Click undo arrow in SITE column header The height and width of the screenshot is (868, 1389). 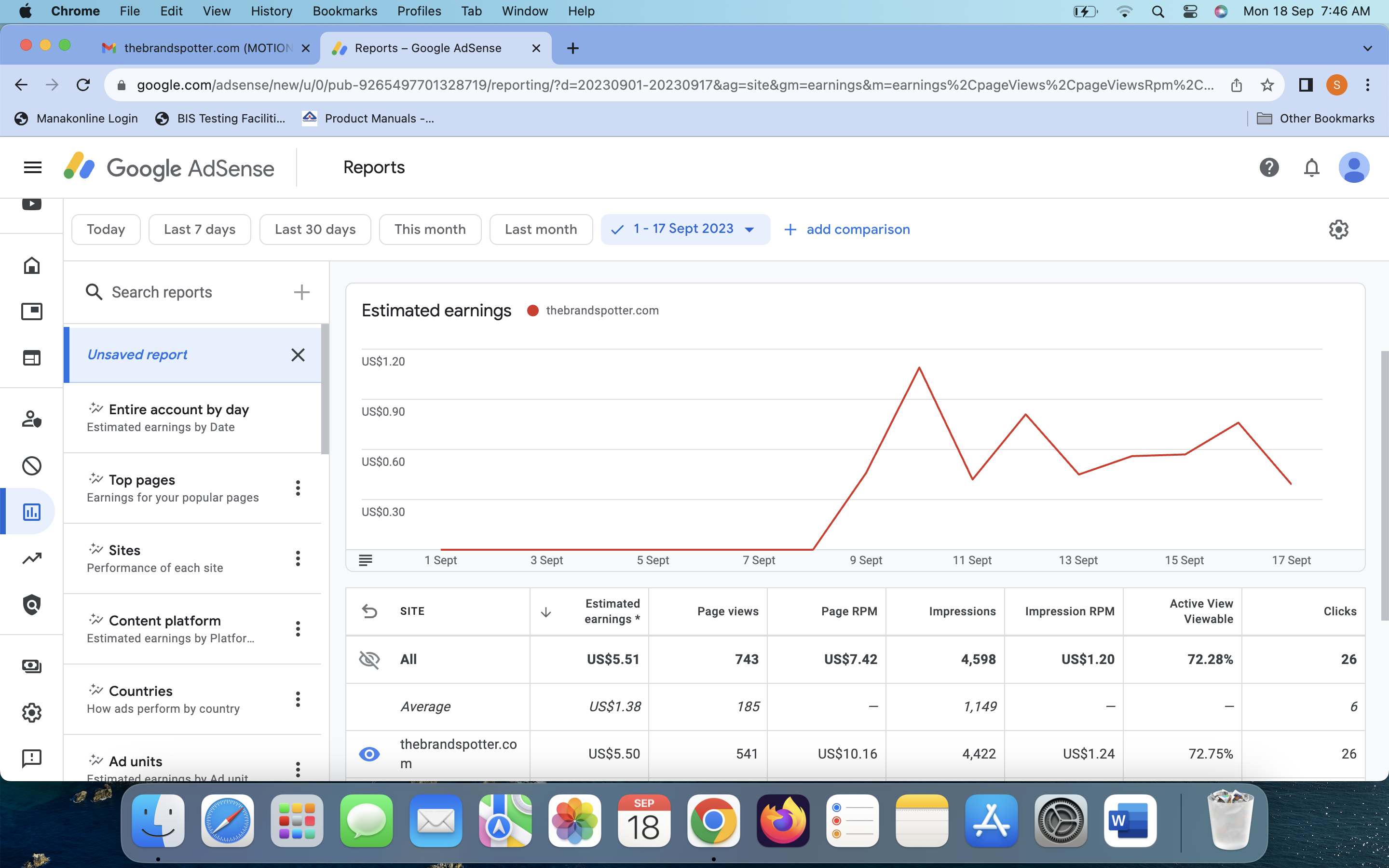[369, 611]
